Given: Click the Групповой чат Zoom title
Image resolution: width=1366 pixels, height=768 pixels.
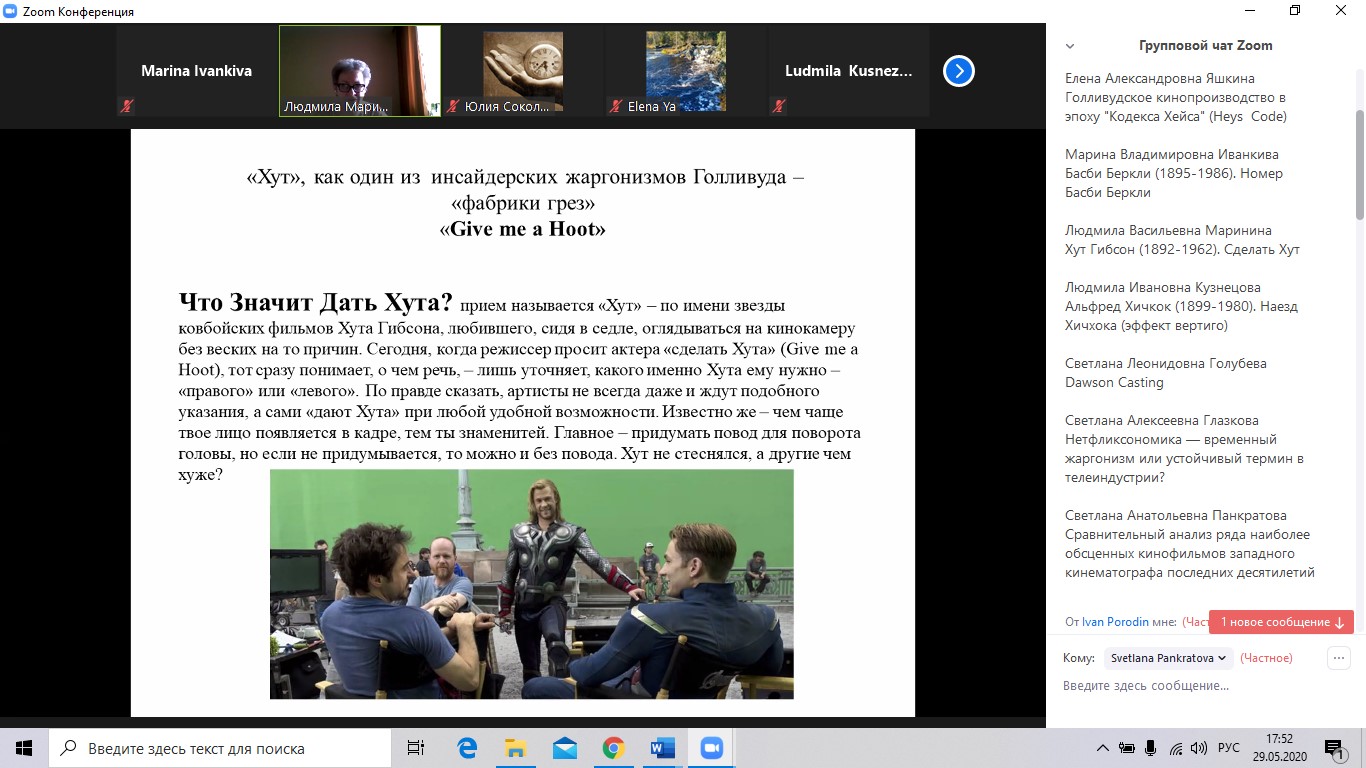Looking at the screenshot, I should (1206, 46).
